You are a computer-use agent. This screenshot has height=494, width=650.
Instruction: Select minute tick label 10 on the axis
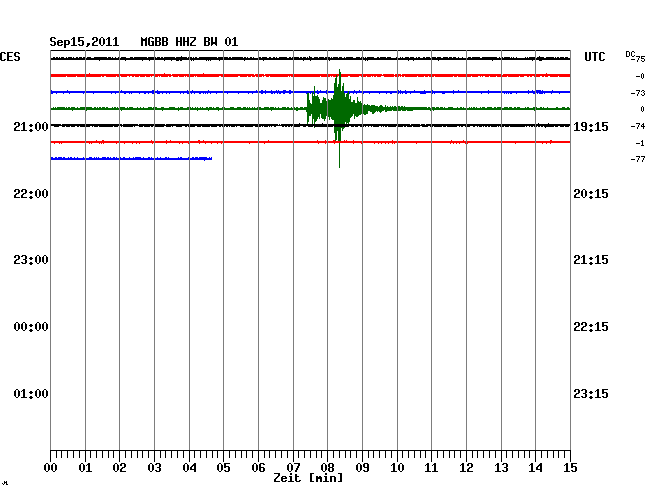[x=397, y=468]
